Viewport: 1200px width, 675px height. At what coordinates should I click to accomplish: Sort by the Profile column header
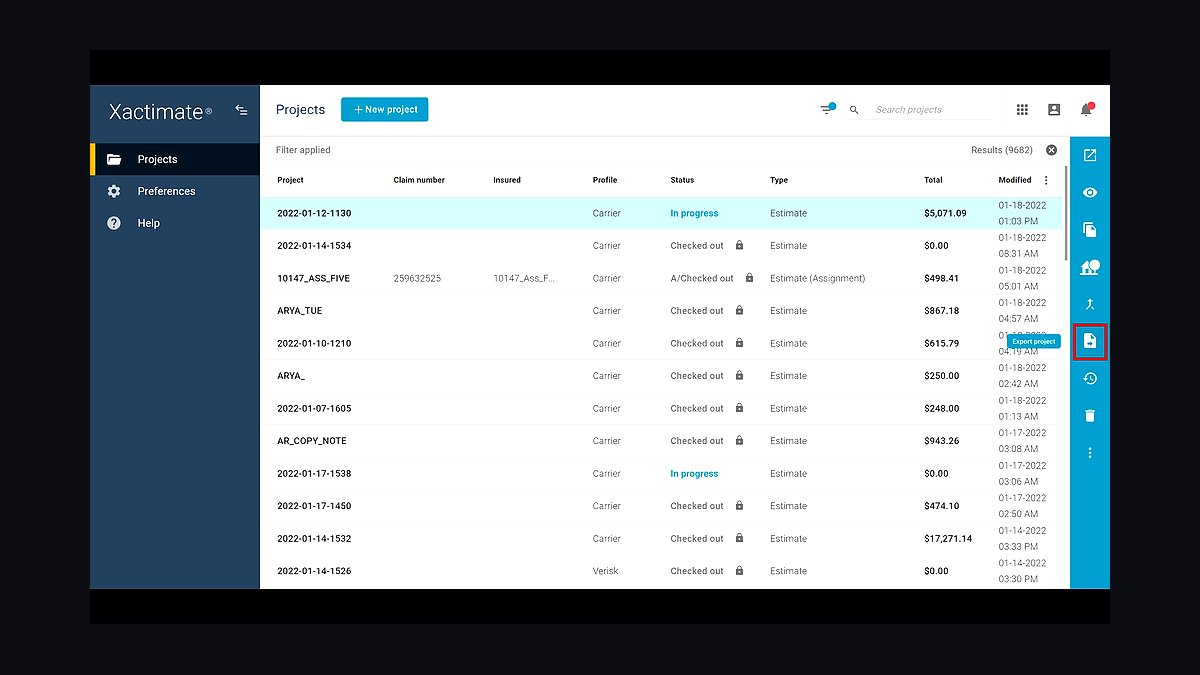point(605,180)
